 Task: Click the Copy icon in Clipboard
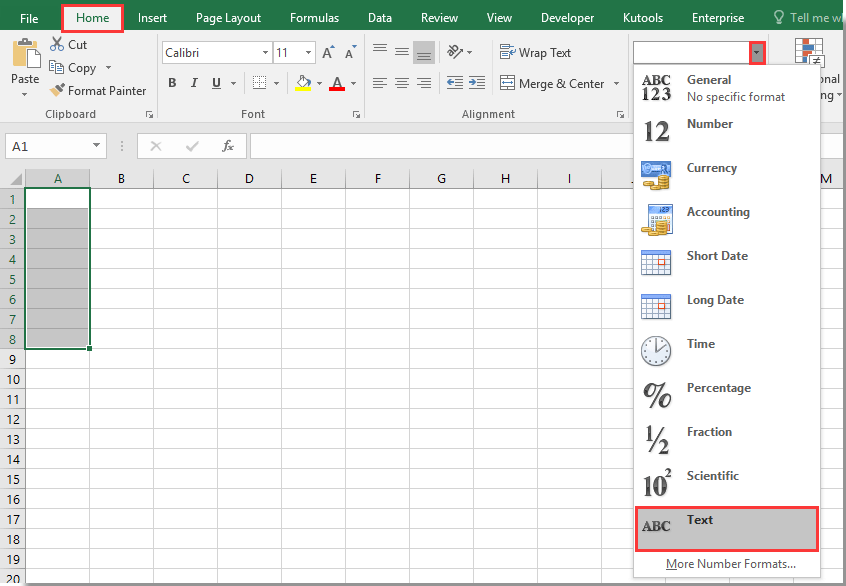click(x=57, y=68)
